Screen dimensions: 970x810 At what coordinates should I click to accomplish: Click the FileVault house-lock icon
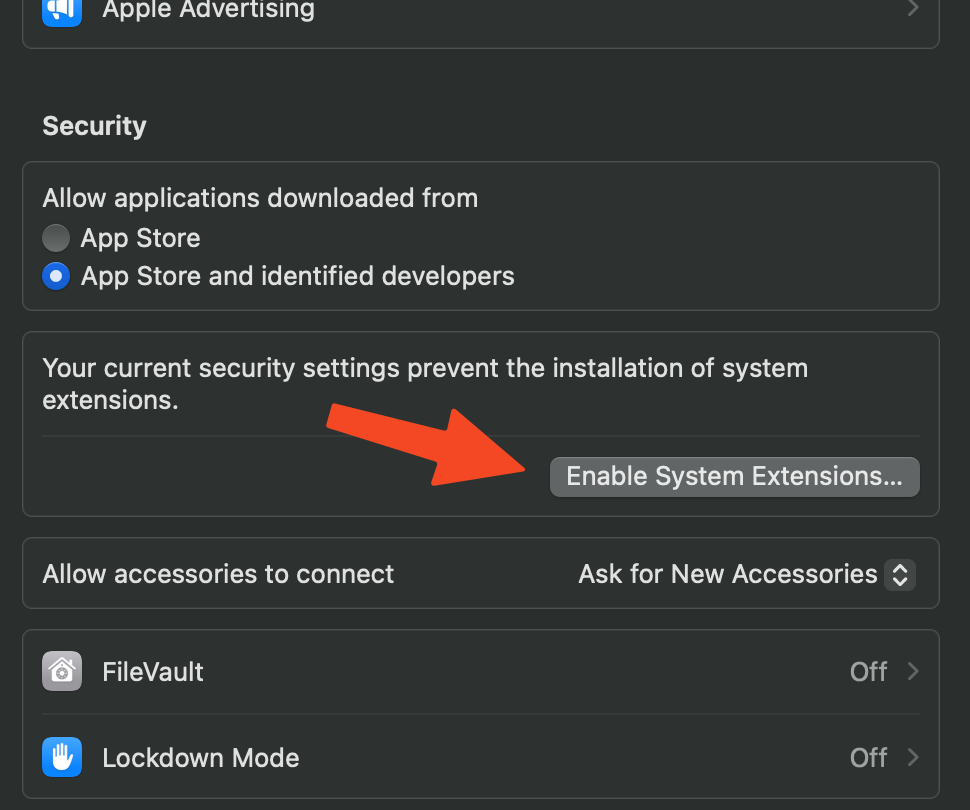[x=62, y=671]
